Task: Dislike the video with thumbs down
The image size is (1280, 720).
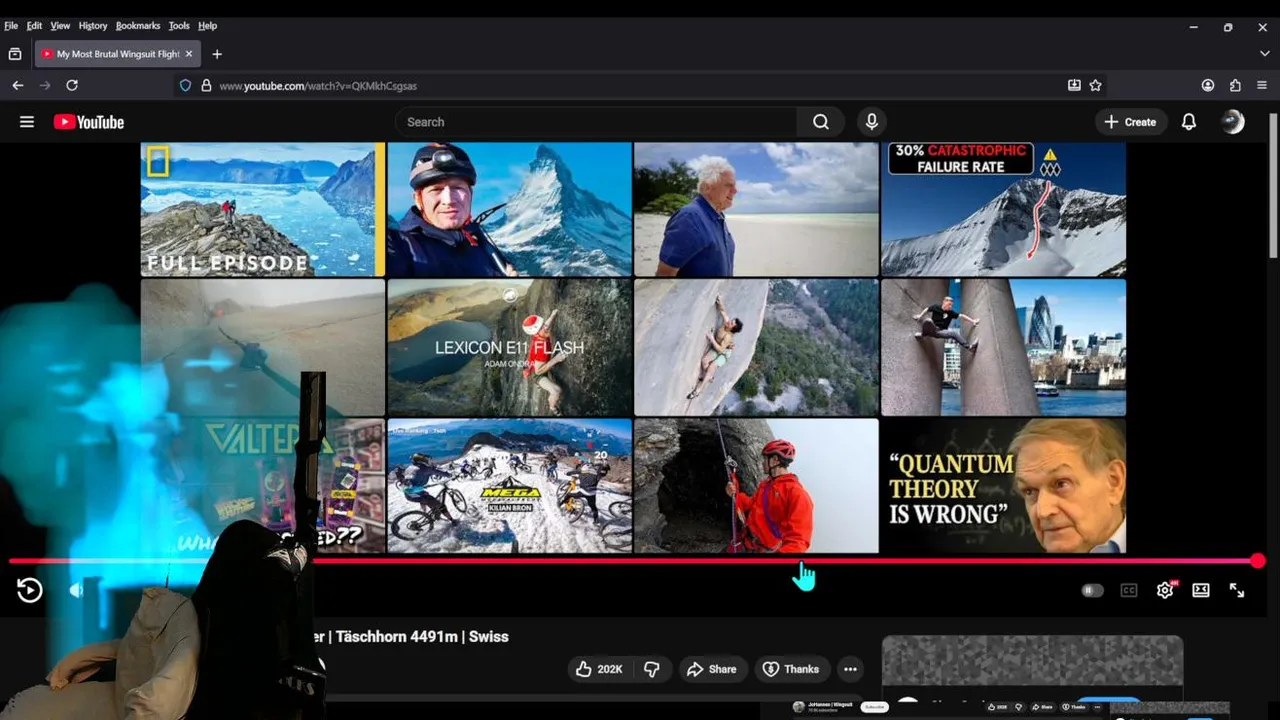Action: [652, 669]
